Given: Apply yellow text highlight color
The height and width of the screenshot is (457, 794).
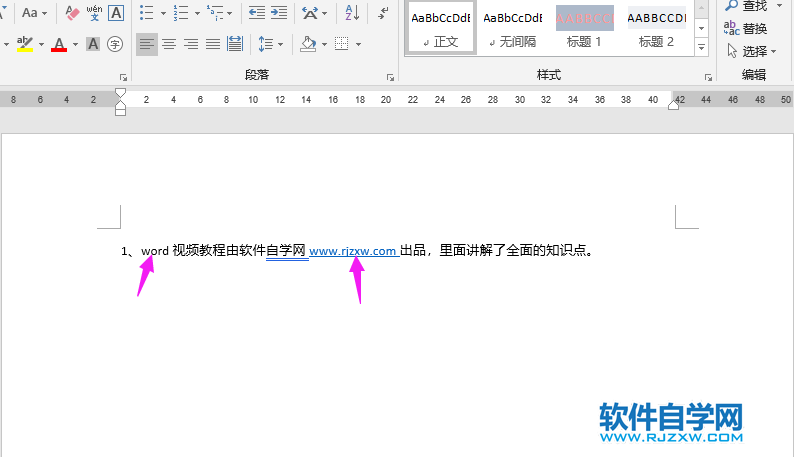Looking at the screenshot, I should pyautogui.click(x=24, y=44).
